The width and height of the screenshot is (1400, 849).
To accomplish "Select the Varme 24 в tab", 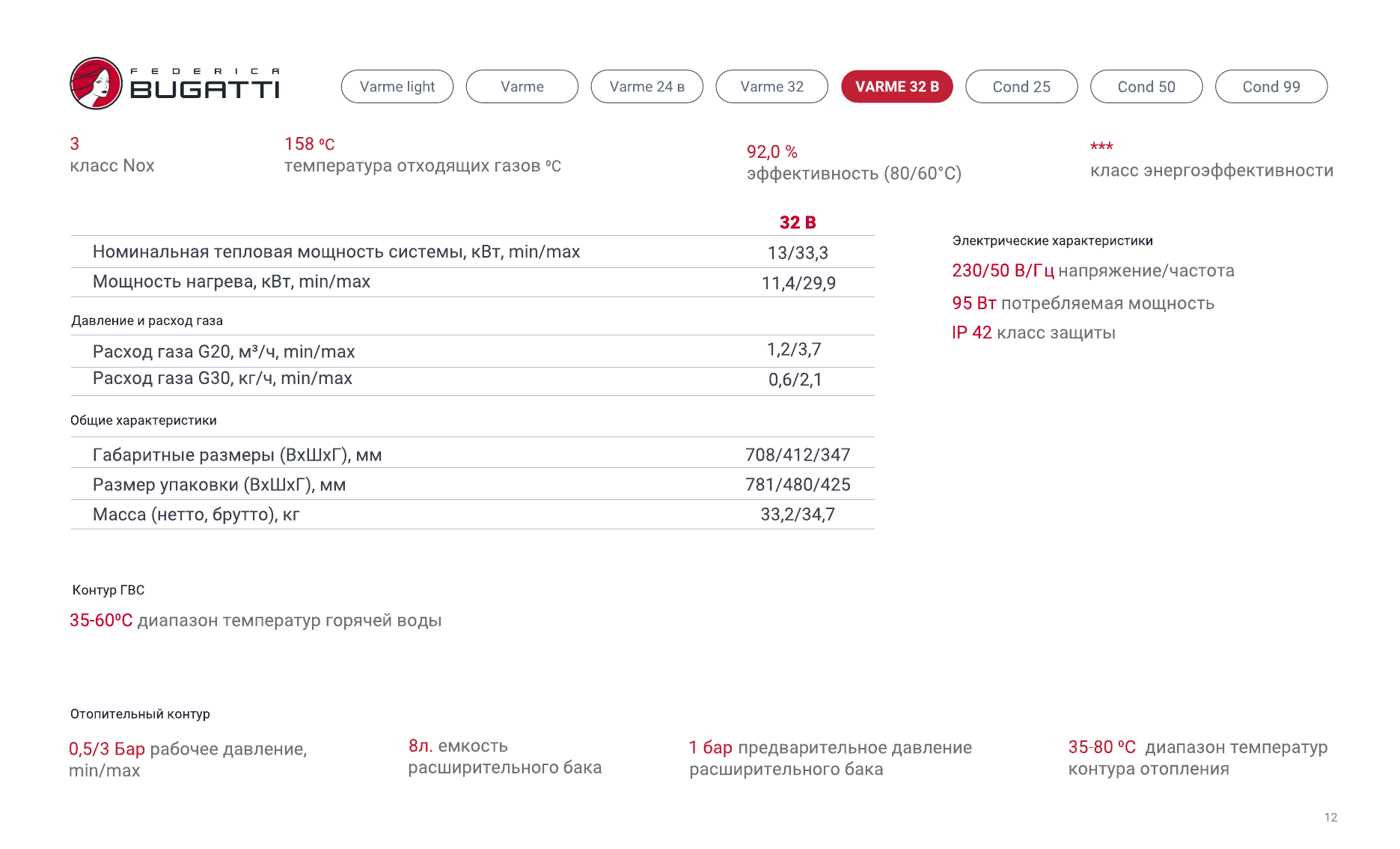I will point(646,87).
